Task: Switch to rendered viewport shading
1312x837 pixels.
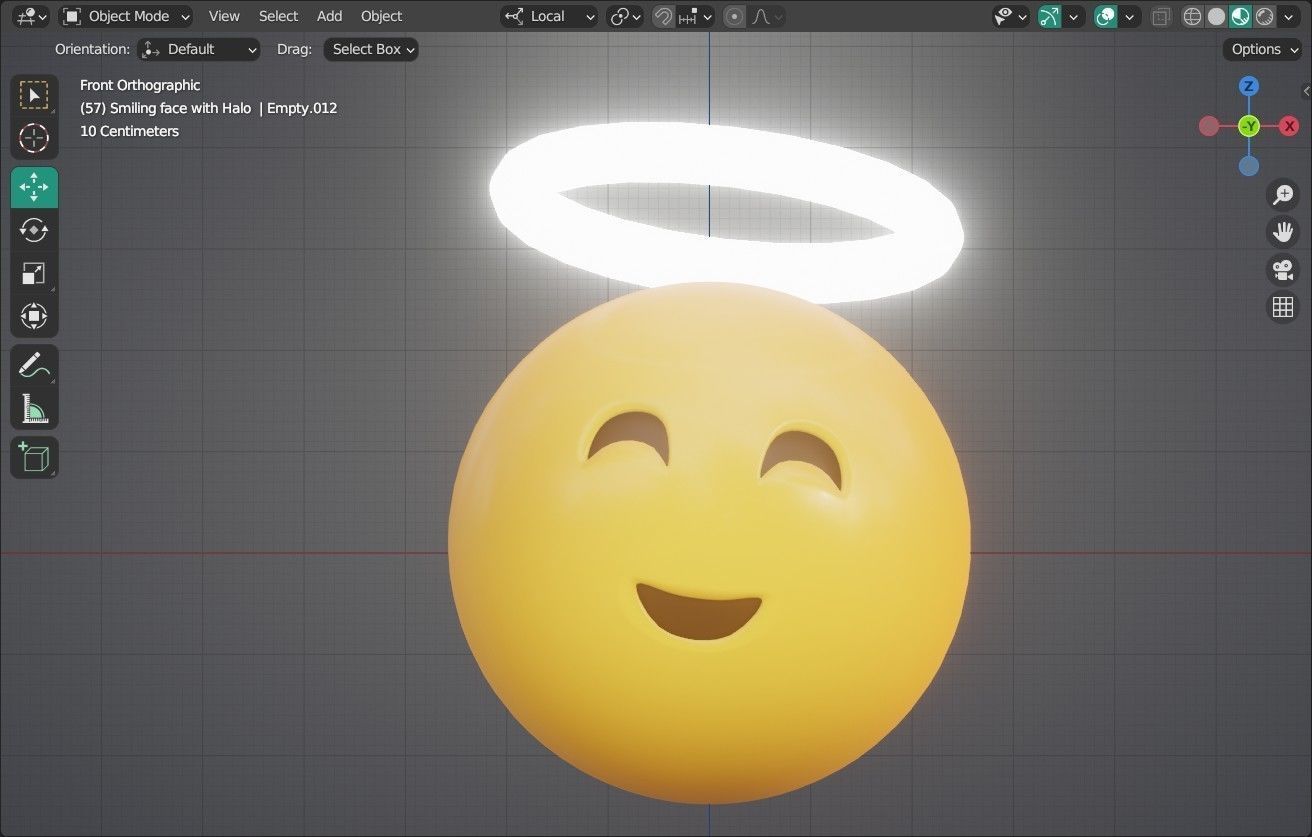Action: 1265,16
